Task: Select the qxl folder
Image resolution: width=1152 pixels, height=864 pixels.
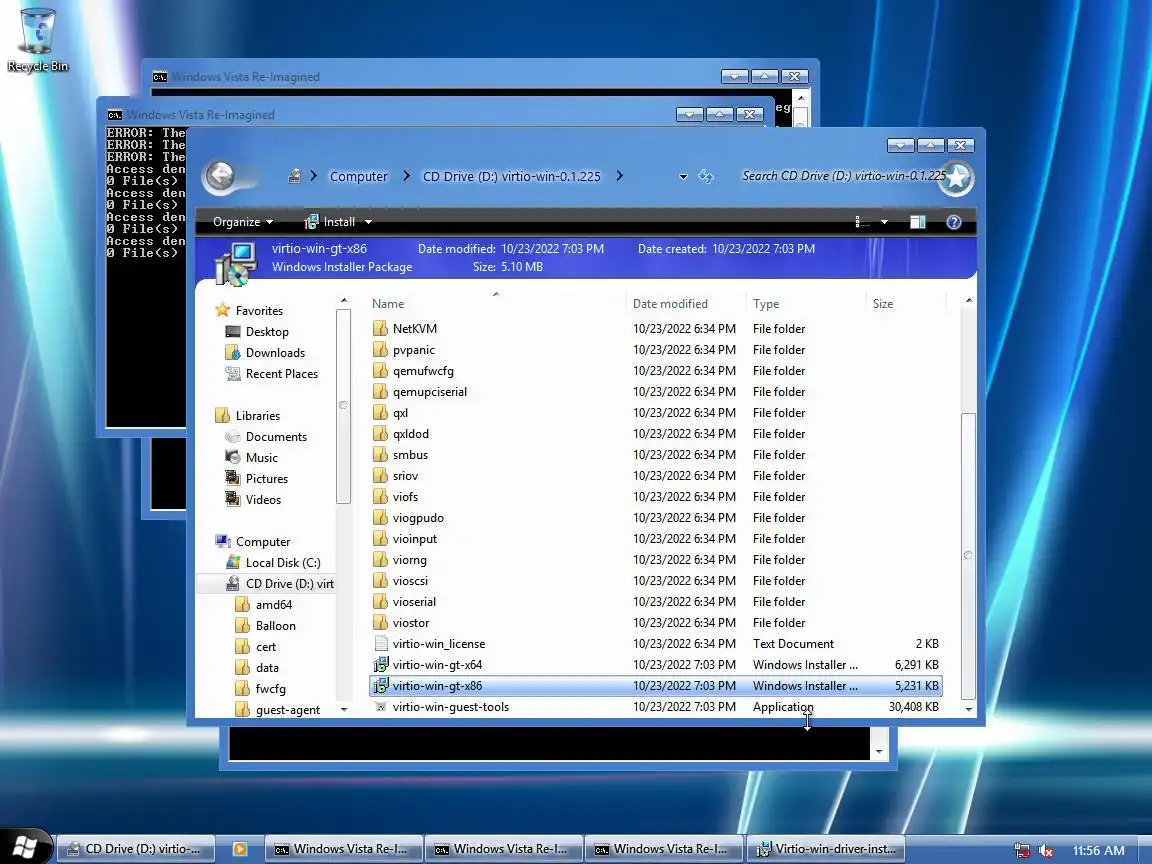Action: click(x=655, y=413)
